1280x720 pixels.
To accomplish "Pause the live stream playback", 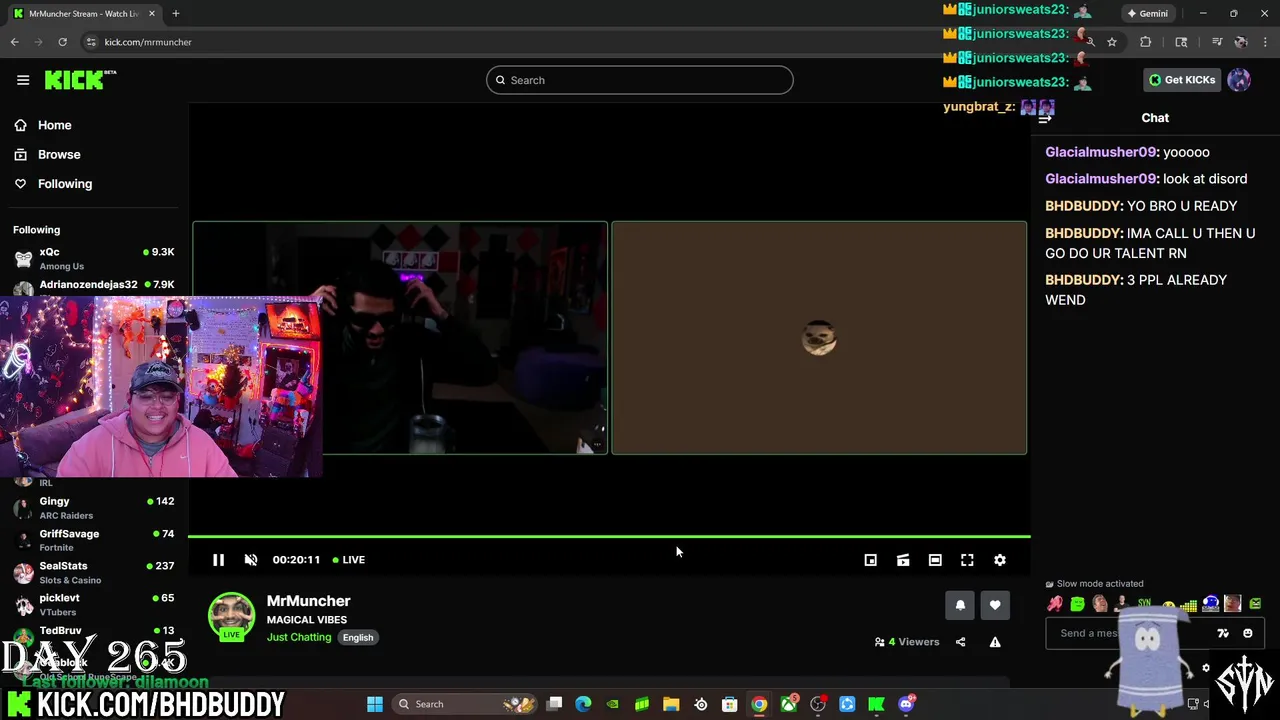I will (x=218, y=560).
